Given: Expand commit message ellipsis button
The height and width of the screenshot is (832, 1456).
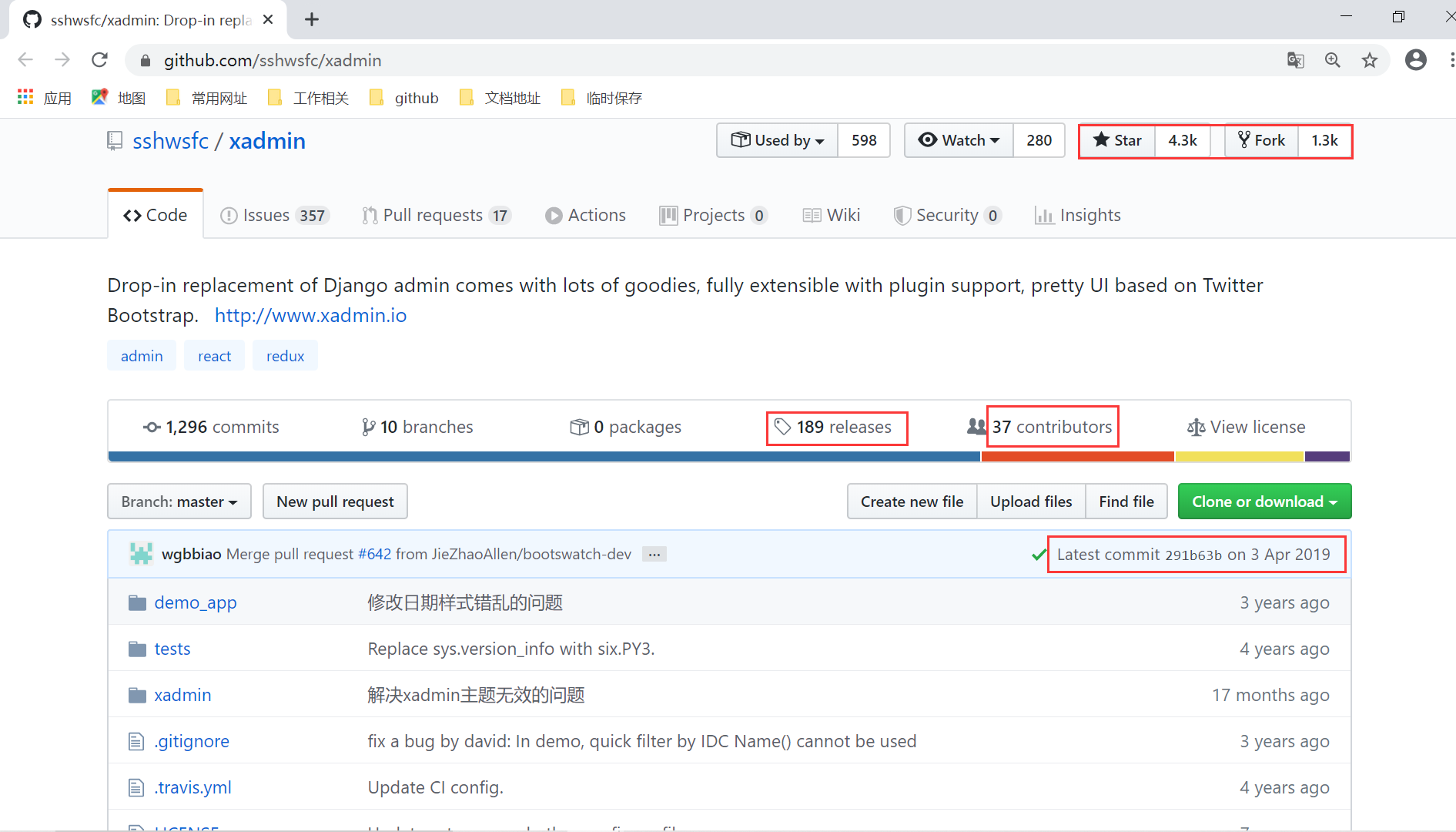Looking at the screenshot, I should 654,555.
